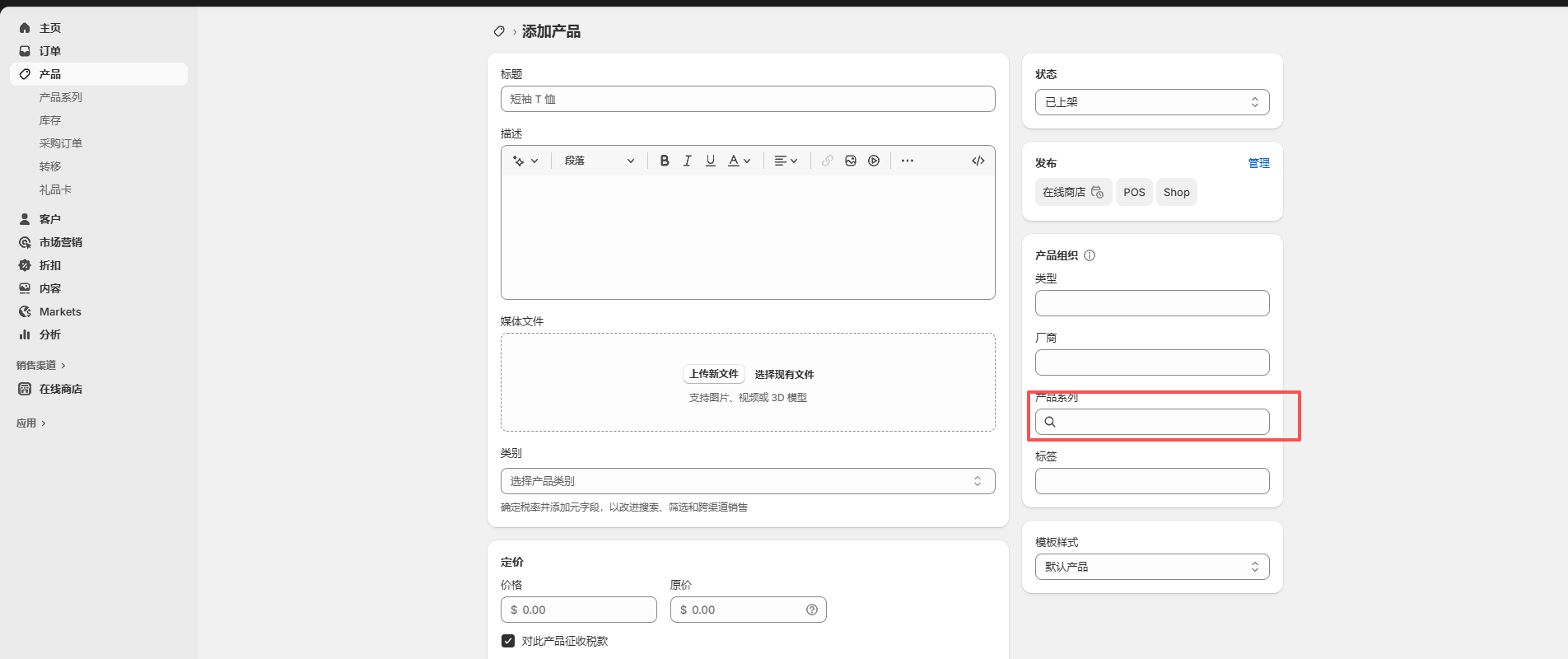This screenshot has width=1568, height=659.
Task: Switch editor to HTML code view
Action: tap(978, 161)
